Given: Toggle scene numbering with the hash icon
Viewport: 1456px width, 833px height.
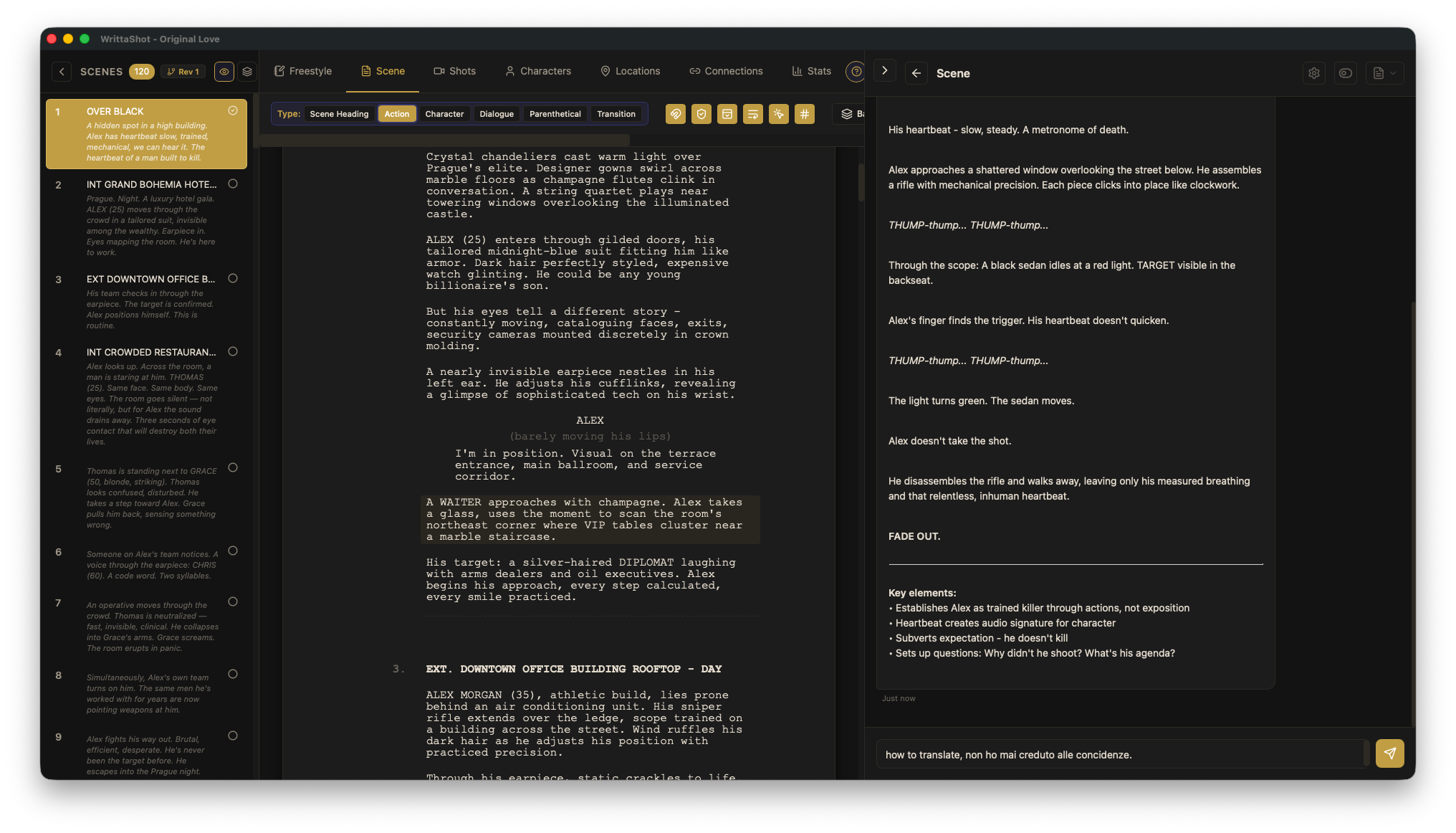Looking at the screenshot, I should (x=804, y=114).
